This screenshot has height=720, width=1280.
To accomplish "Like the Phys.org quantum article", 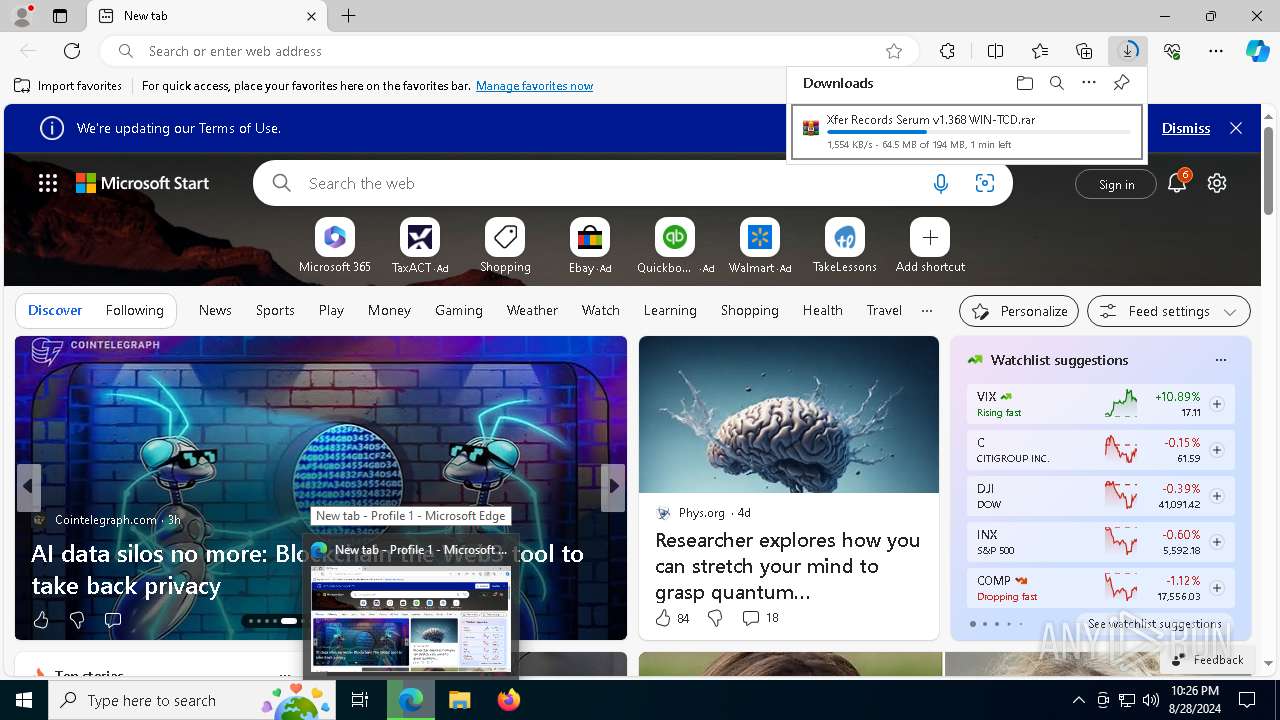I will [x=663, y=618].
